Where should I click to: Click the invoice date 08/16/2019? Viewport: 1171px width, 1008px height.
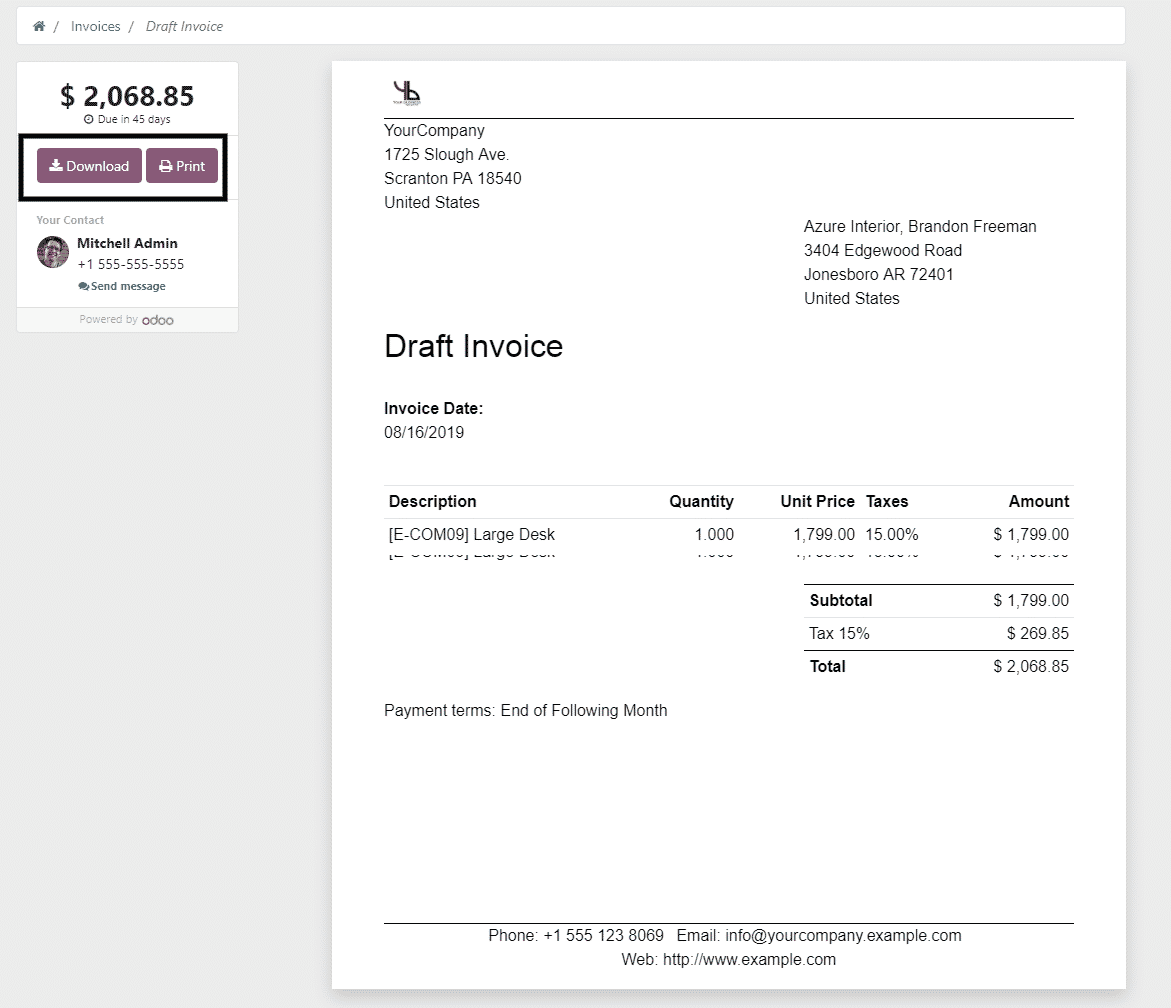pos(424,433)
